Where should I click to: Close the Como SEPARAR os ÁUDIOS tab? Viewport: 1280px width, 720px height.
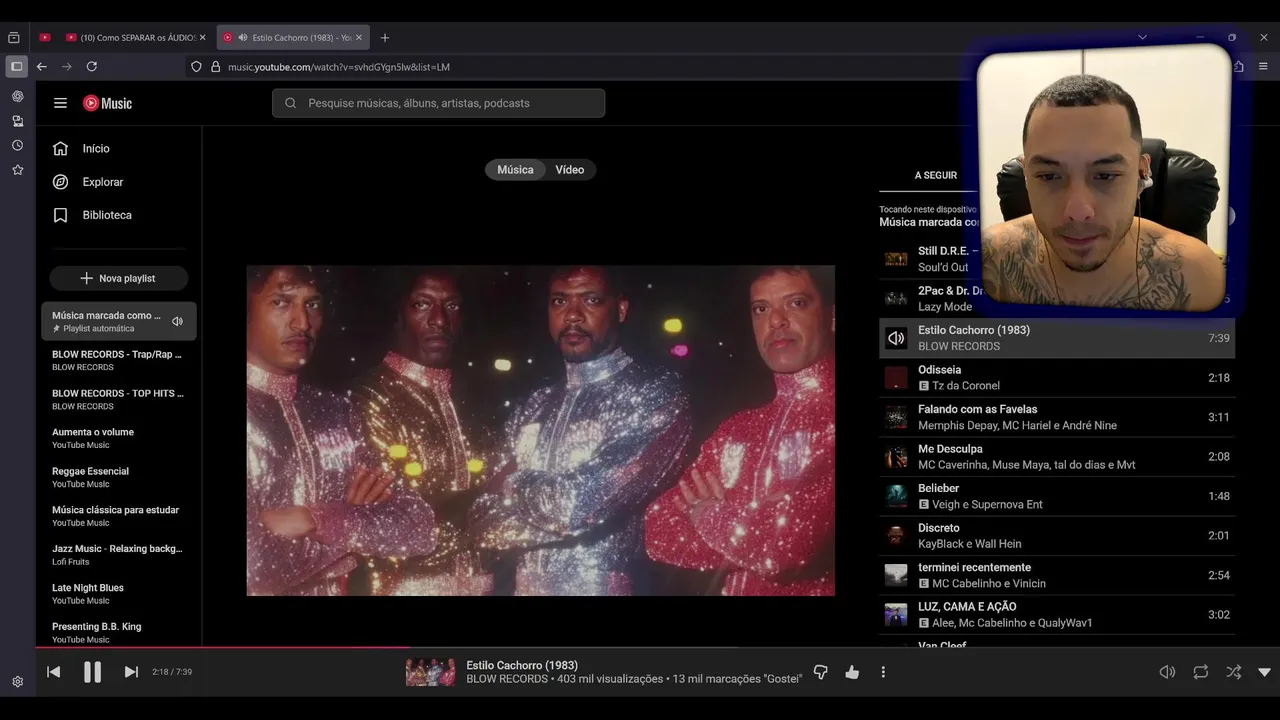[x=202, y=38]
